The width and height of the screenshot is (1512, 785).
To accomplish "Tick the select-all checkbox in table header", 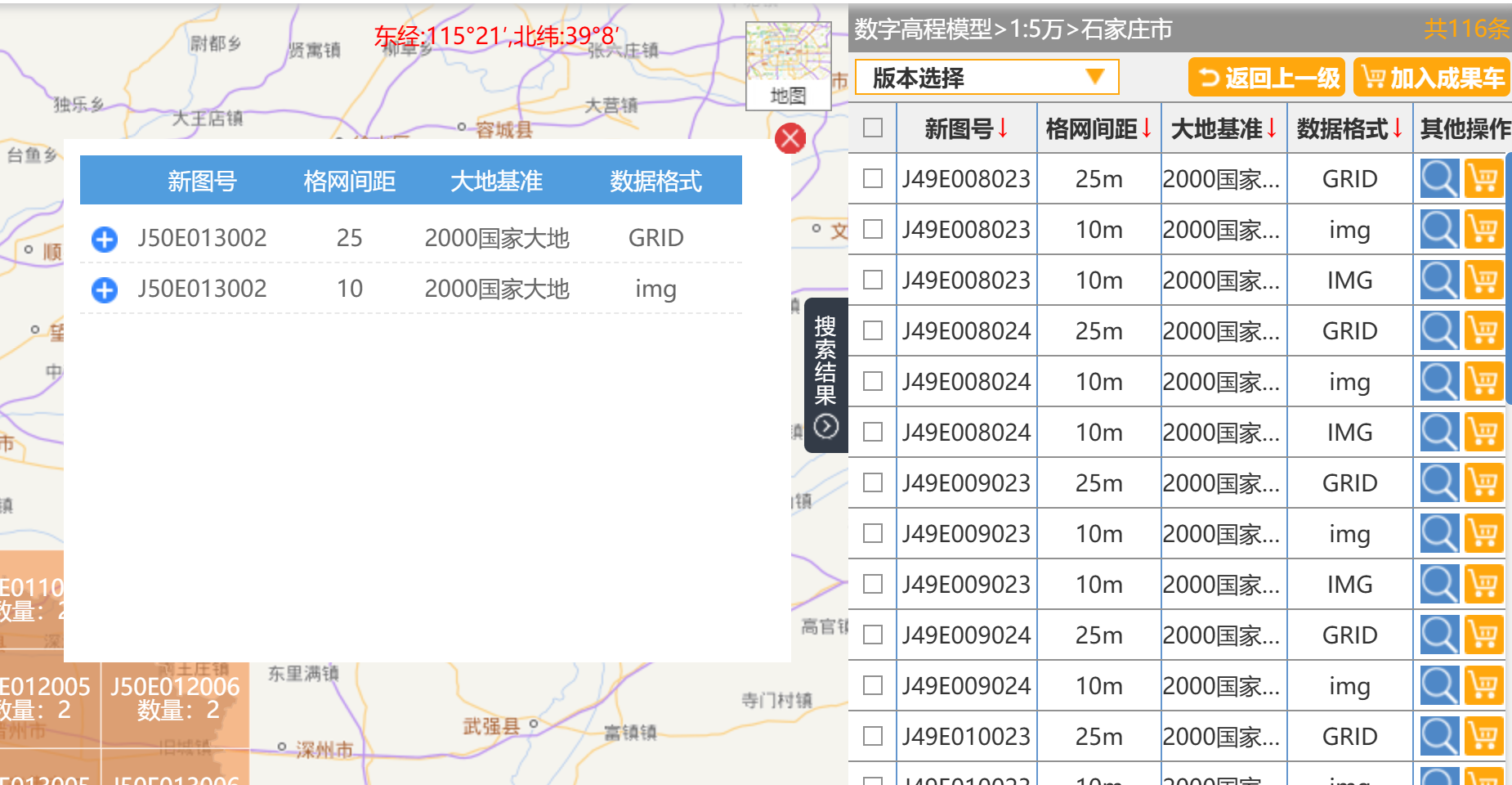I will coord(873,128).
